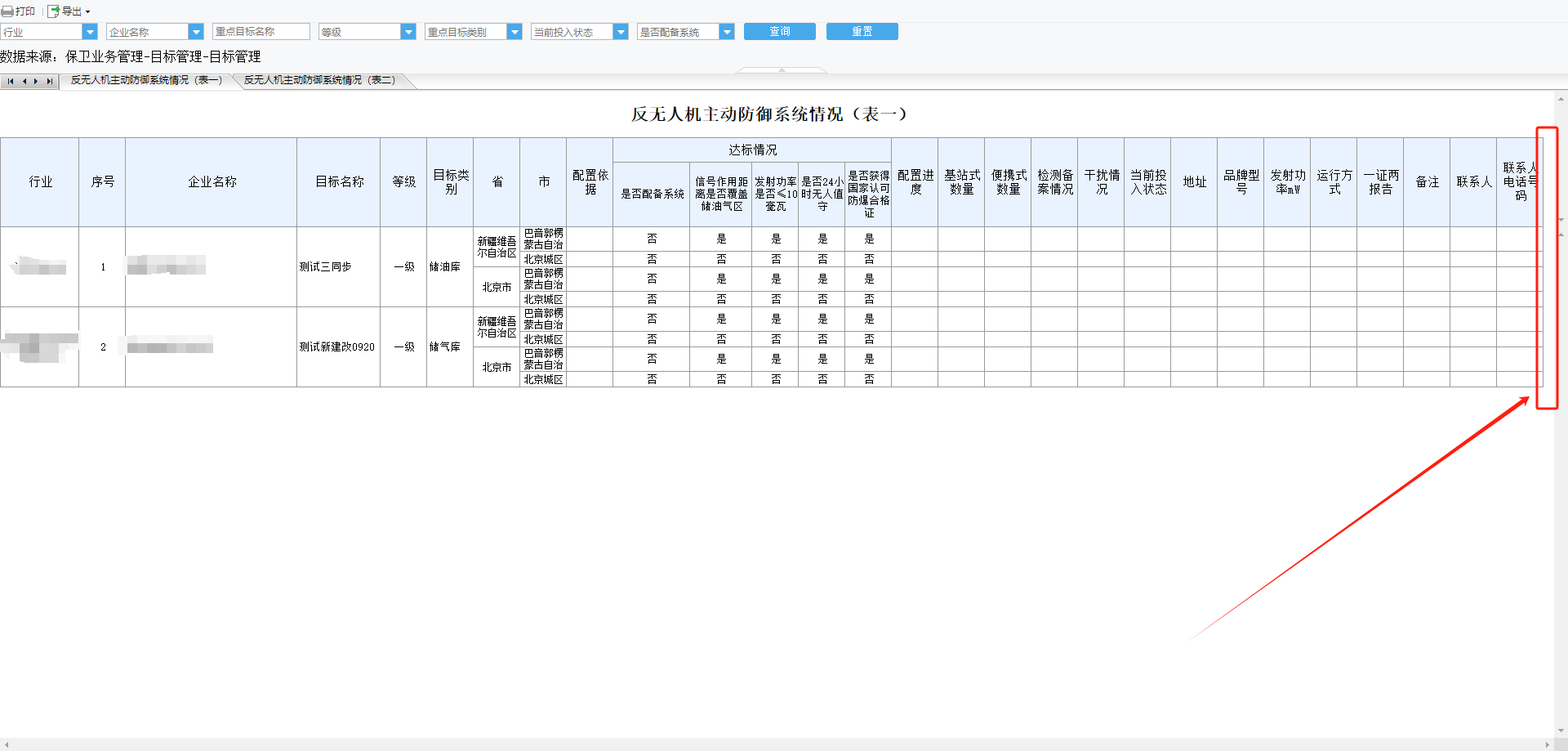The width and height of the screenshot is (1568, 751).
Task: Focus the 重点目标名称 input field
Action: pos(261,32)
